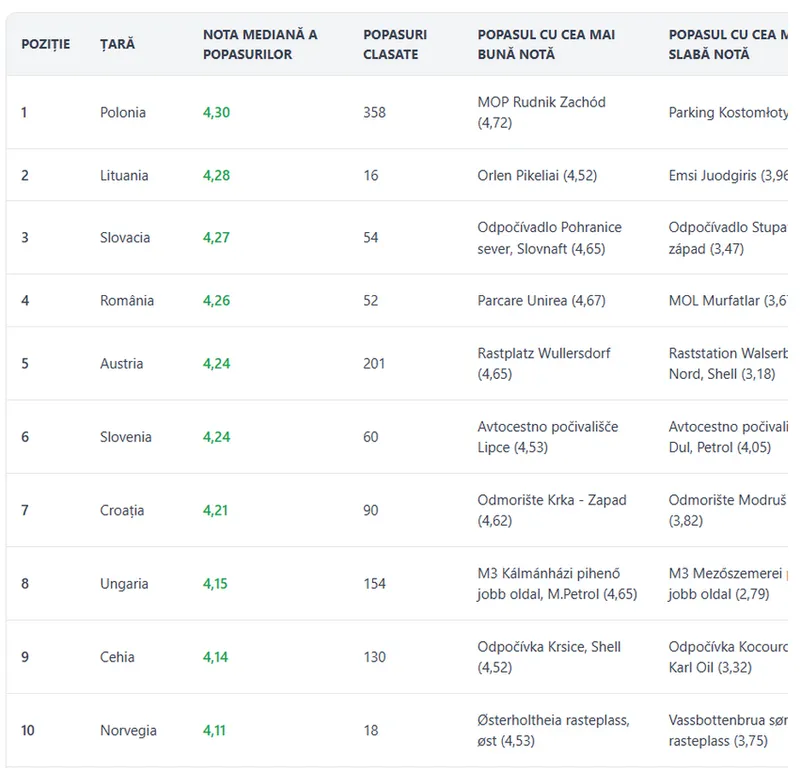This screenshot has width=800, height=768.
Task: Select the Norvegia country cell
Action: coord(128,731)
